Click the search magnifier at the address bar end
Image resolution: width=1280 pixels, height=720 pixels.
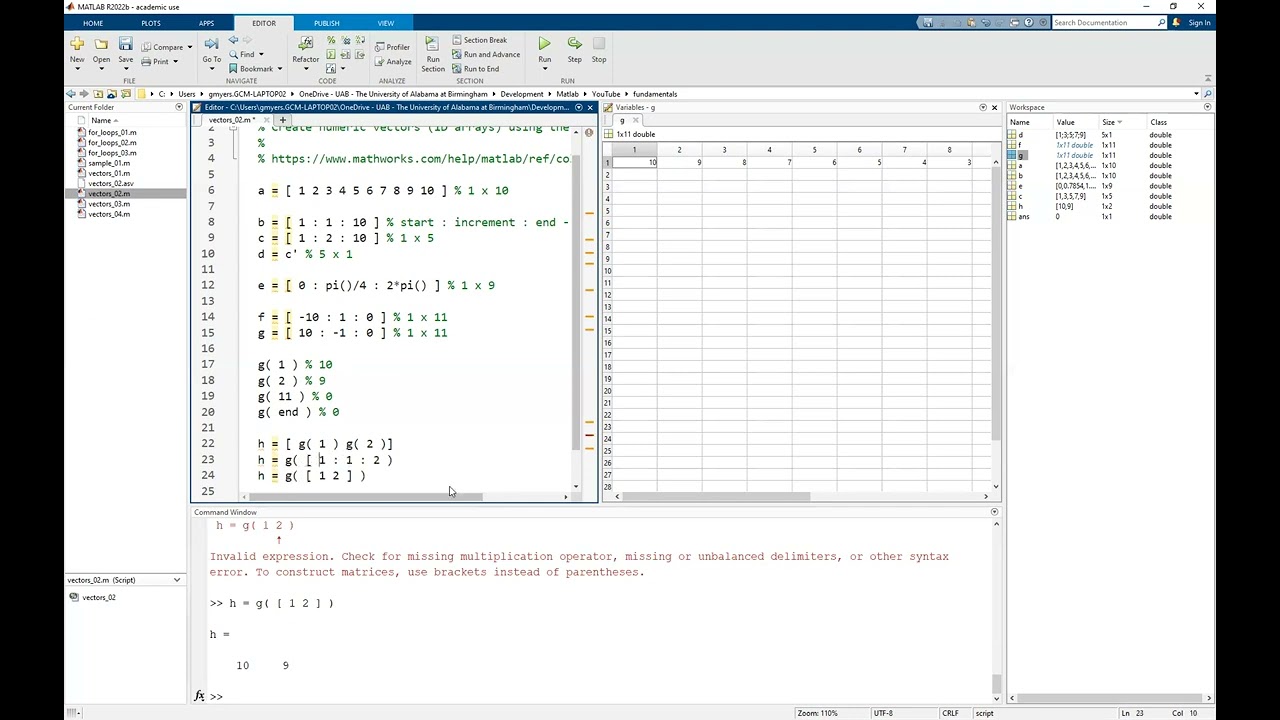click(1208, 94)
